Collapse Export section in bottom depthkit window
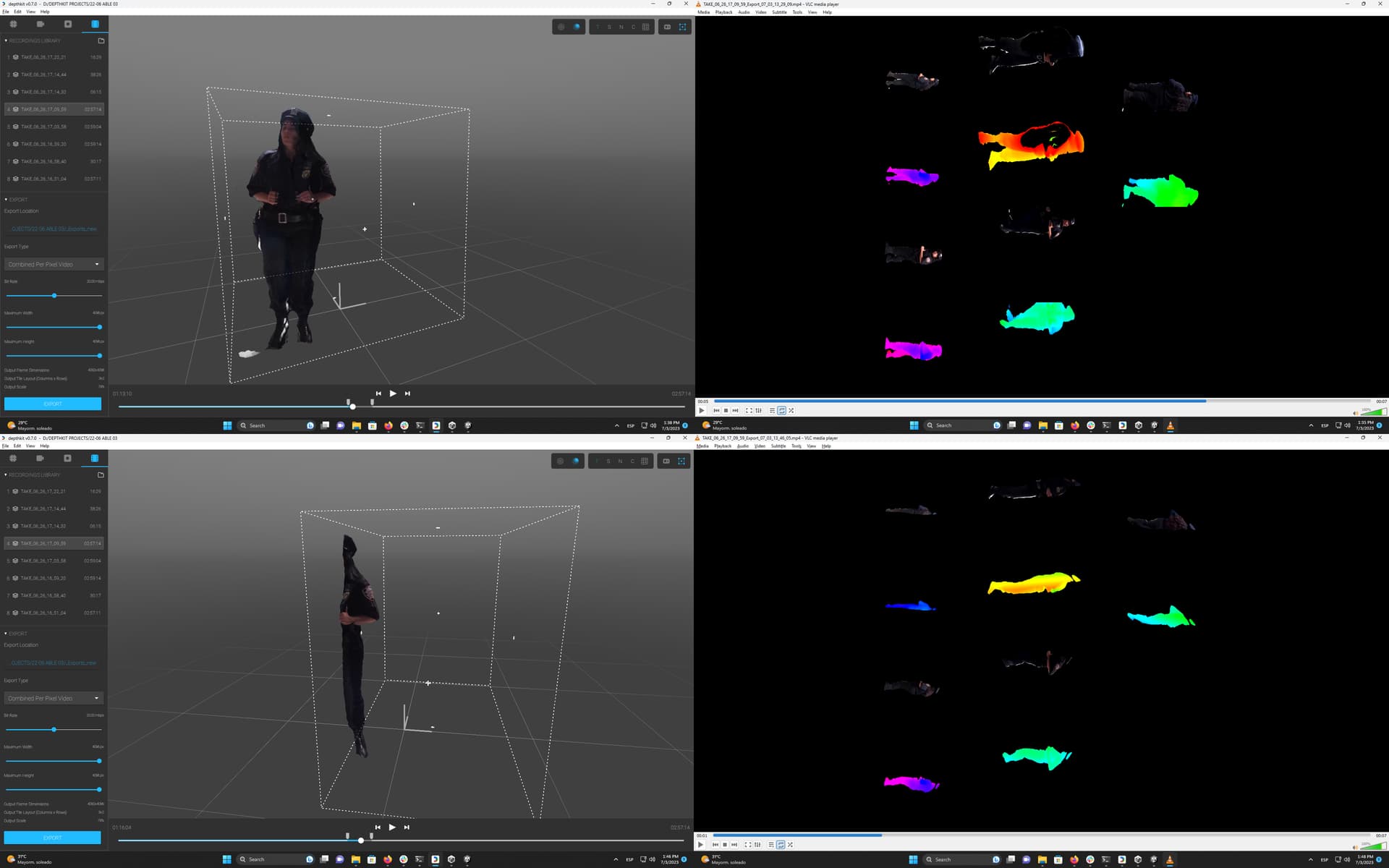 point(6,634)
